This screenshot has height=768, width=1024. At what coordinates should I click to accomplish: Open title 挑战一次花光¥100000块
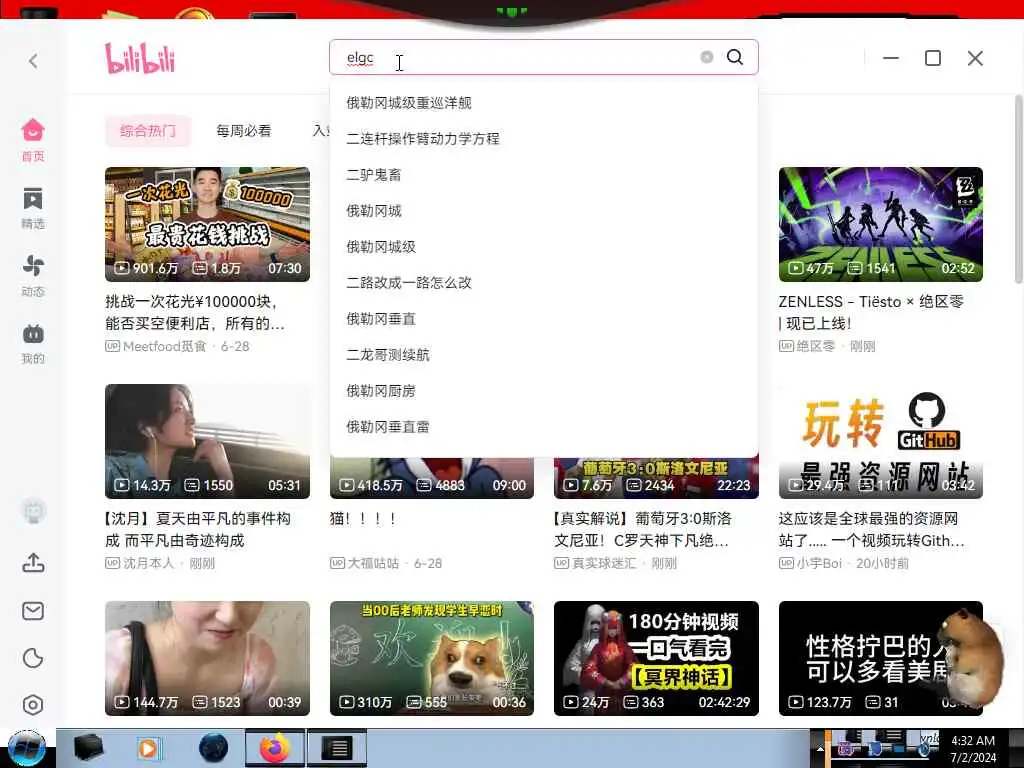point(195,312)
